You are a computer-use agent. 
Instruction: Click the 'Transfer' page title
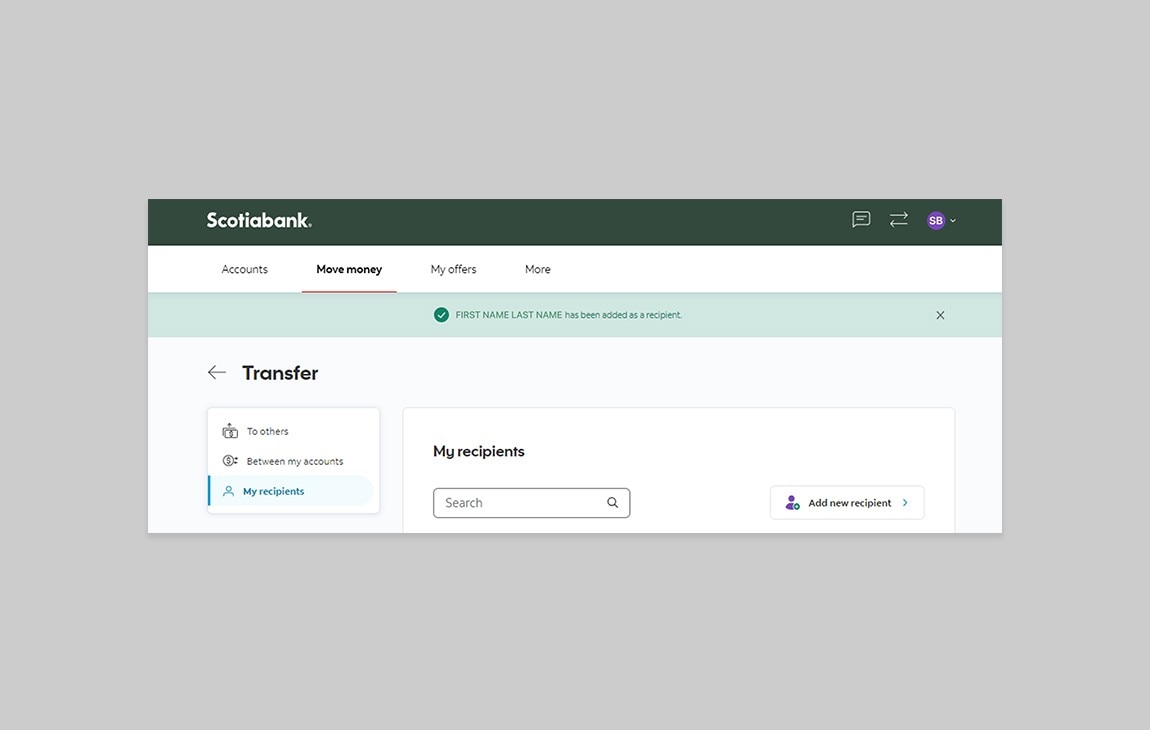pos(280,373)
